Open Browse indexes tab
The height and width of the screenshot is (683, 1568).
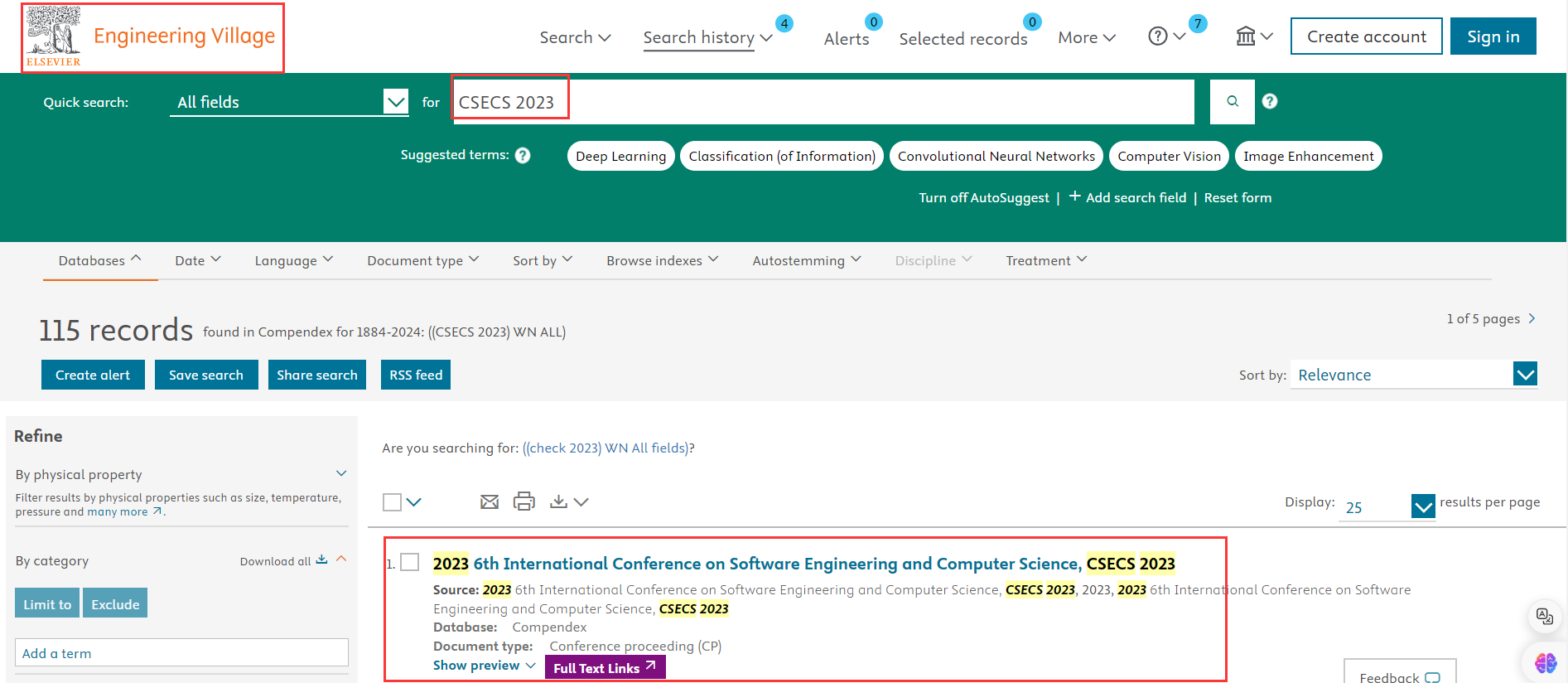[x=662, y=260]
